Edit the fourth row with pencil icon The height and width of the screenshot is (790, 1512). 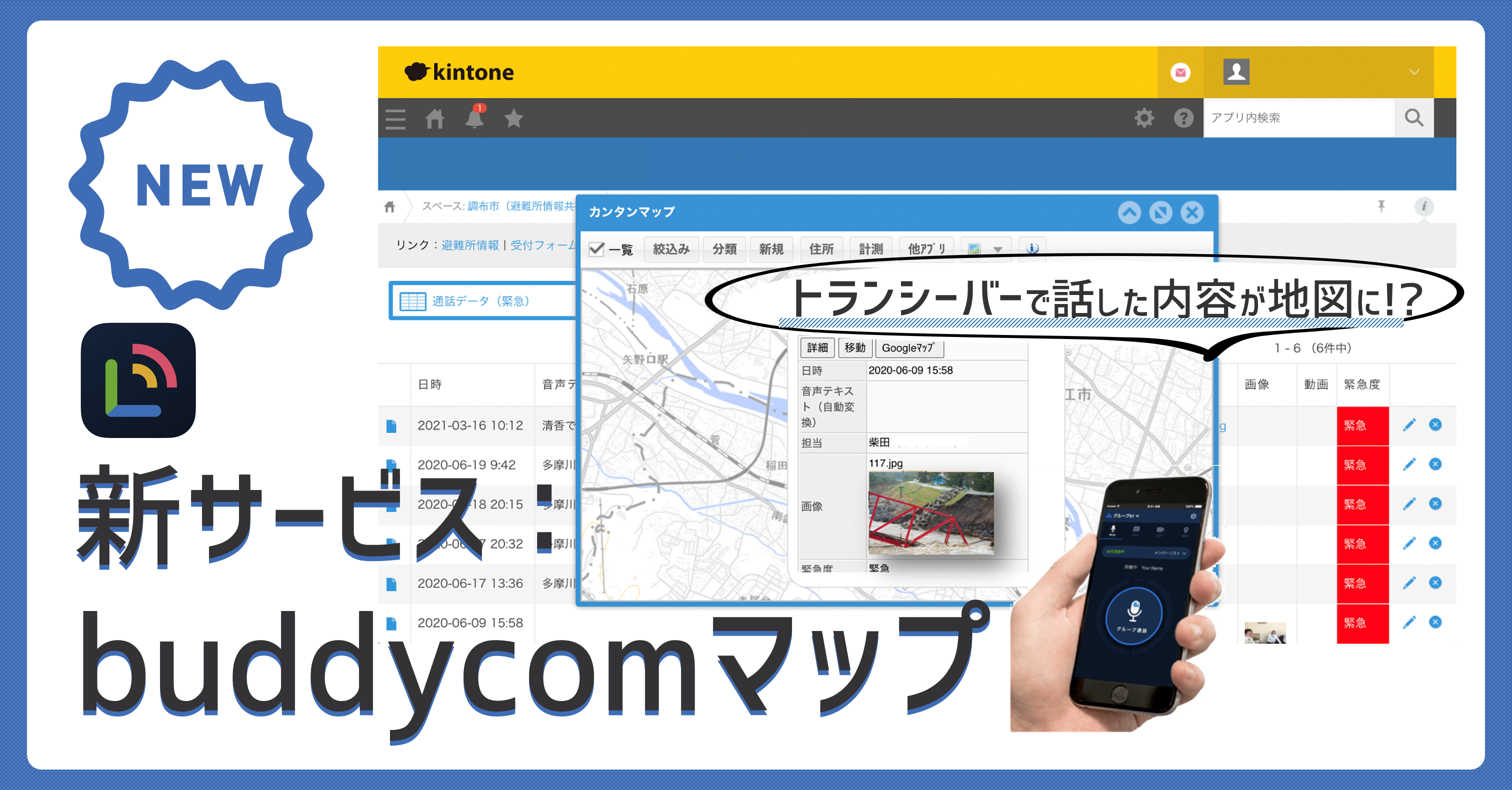coord(1409,543)
